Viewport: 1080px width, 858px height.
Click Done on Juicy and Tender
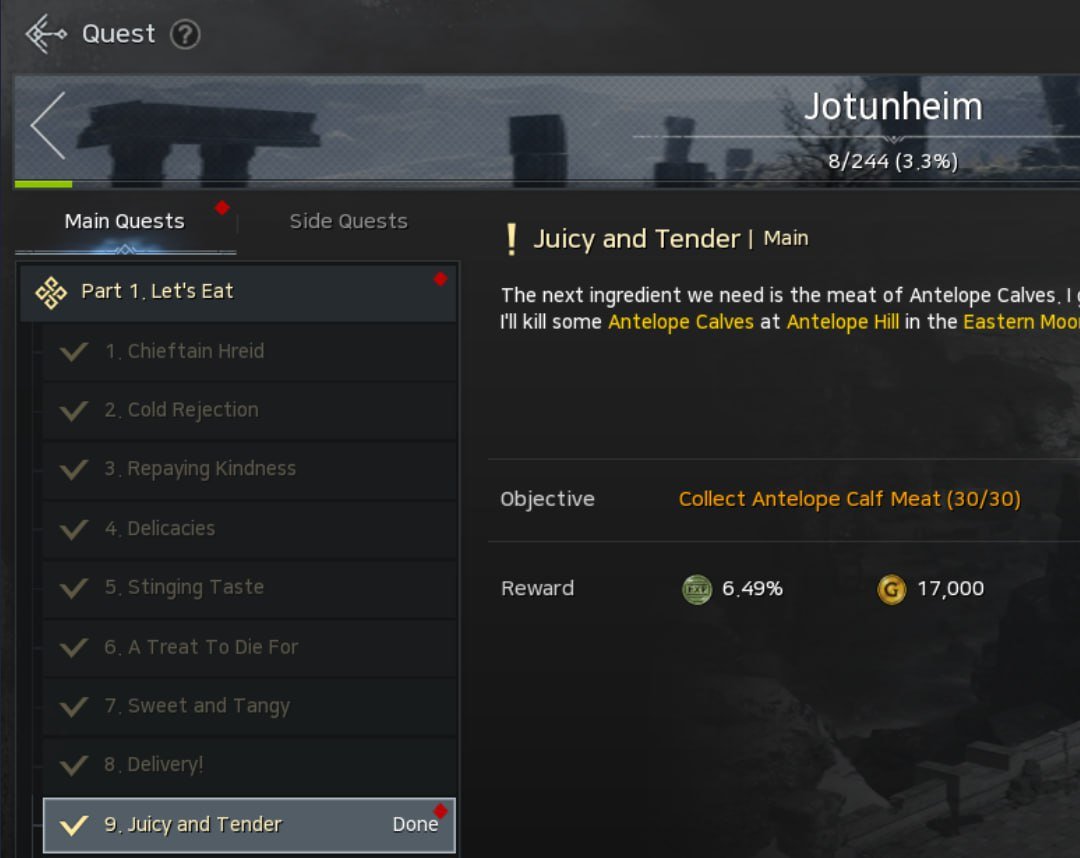[415, 824]
